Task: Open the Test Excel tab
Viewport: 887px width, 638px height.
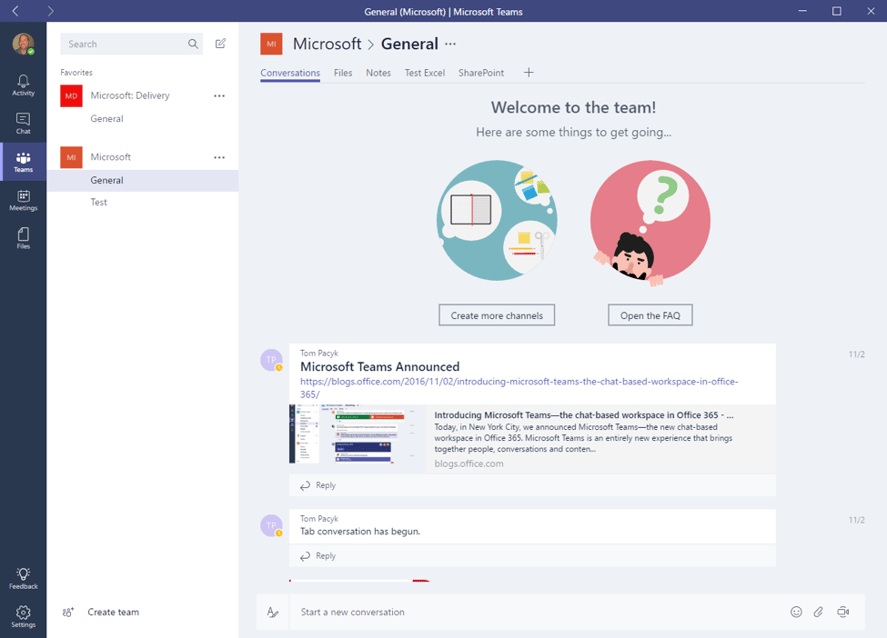Action: [425, 73]
